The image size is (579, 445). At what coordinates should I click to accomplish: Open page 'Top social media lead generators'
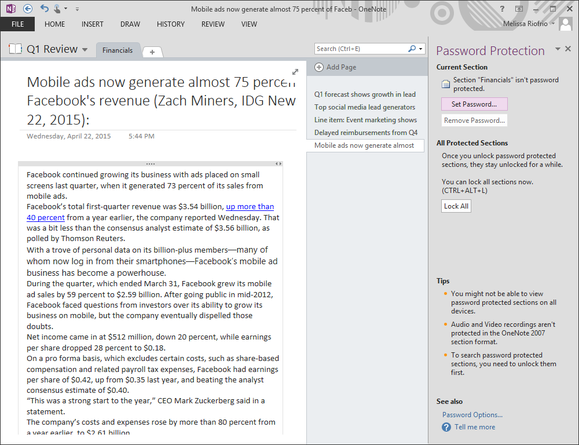(x=365, y=107)
